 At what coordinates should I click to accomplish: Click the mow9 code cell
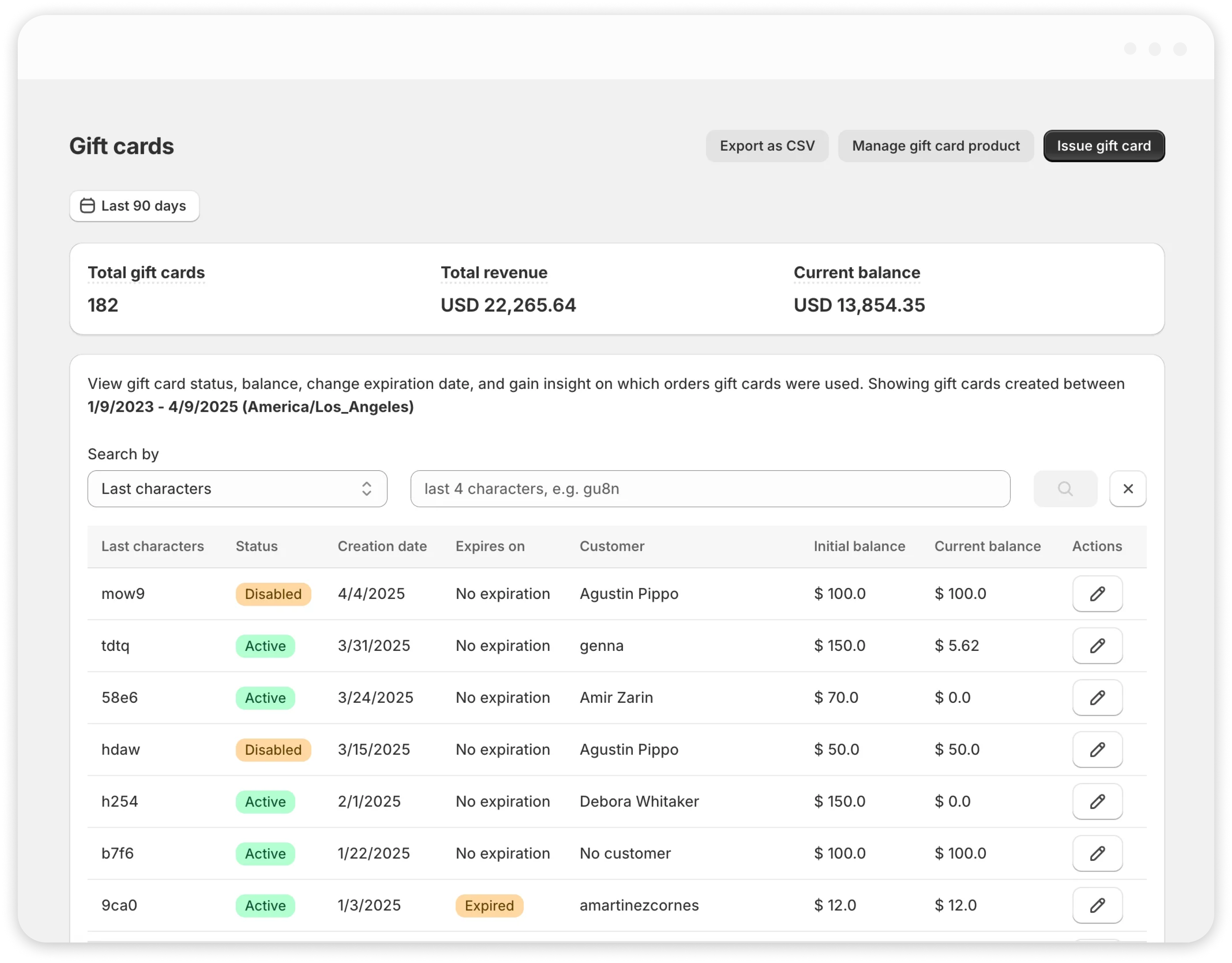click(123, 594)
